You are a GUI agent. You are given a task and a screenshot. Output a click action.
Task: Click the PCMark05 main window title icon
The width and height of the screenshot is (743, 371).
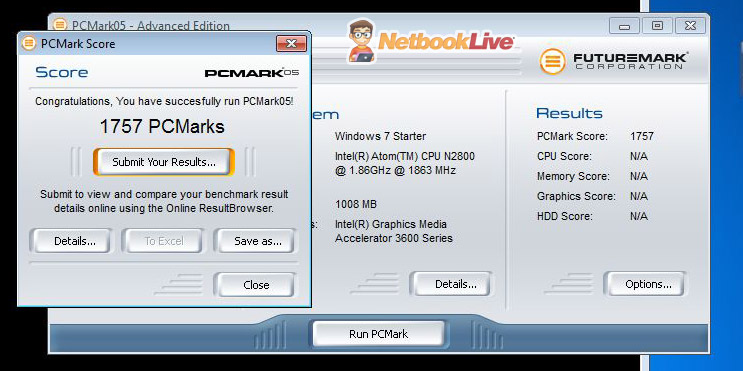coord(60,24)
